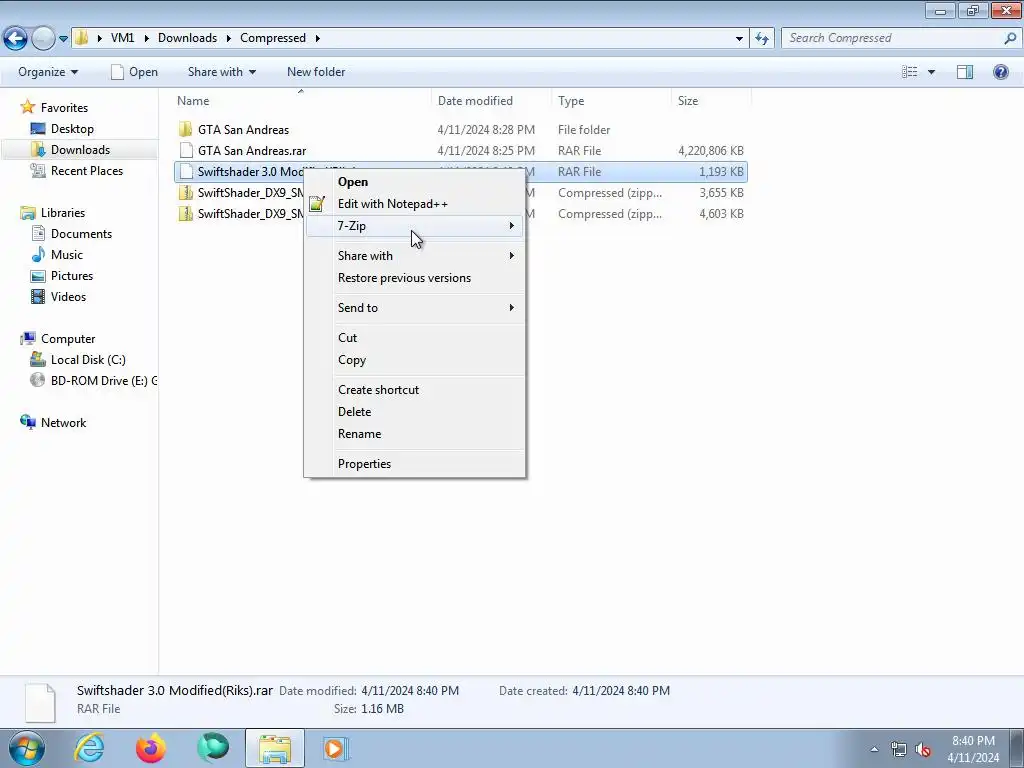Select Local Disk (C:) drive
1024x768 pixels.
[x=88, y=360]
